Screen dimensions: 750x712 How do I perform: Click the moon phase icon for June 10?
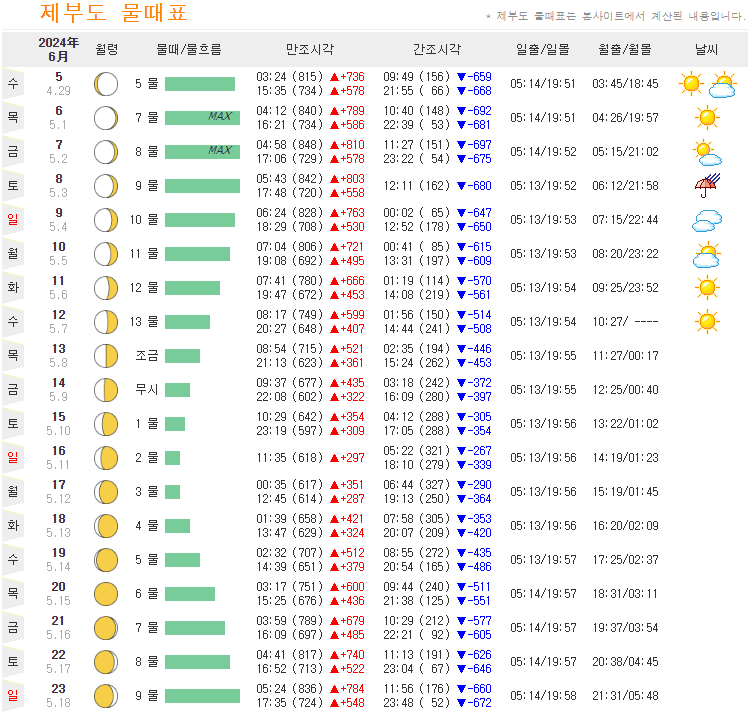point(106,254)
